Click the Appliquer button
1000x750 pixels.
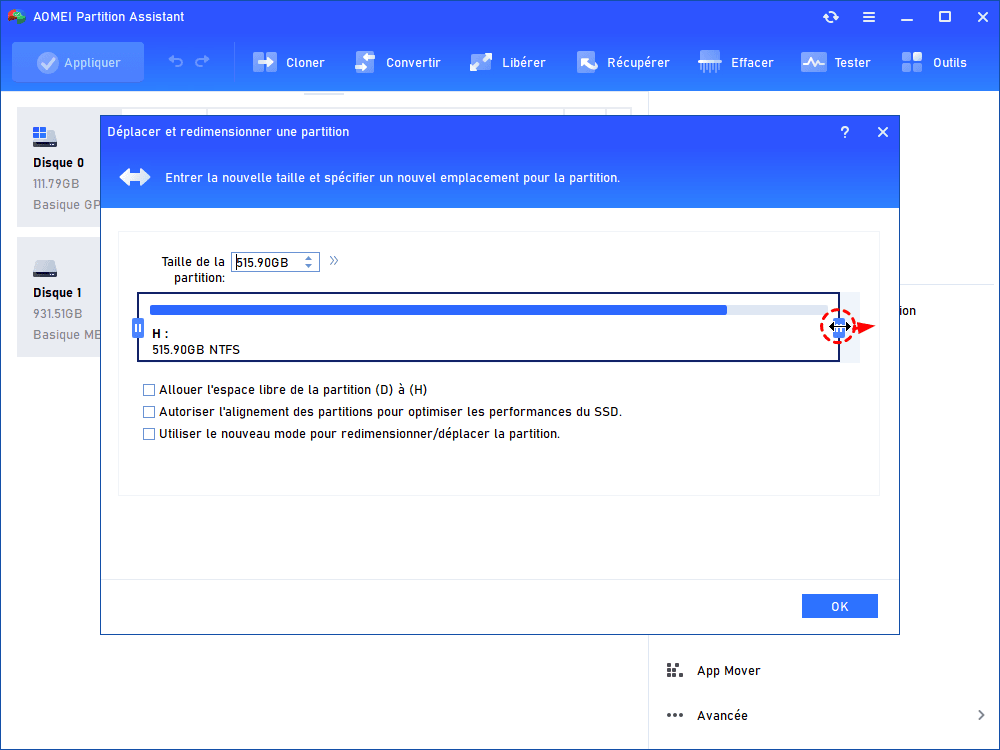[x=78, y=62]
